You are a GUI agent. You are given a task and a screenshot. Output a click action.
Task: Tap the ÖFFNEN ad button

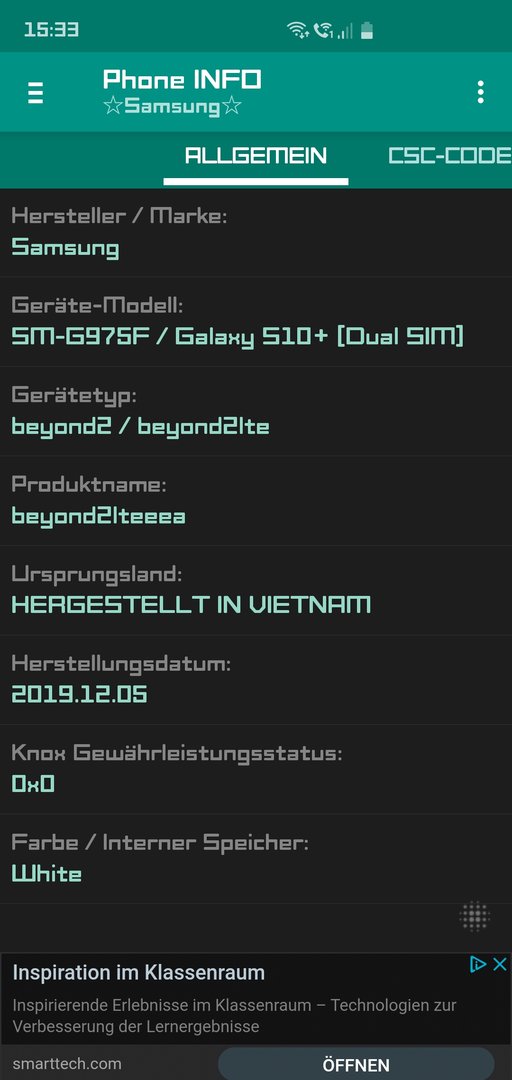[x=356, y=1065]
